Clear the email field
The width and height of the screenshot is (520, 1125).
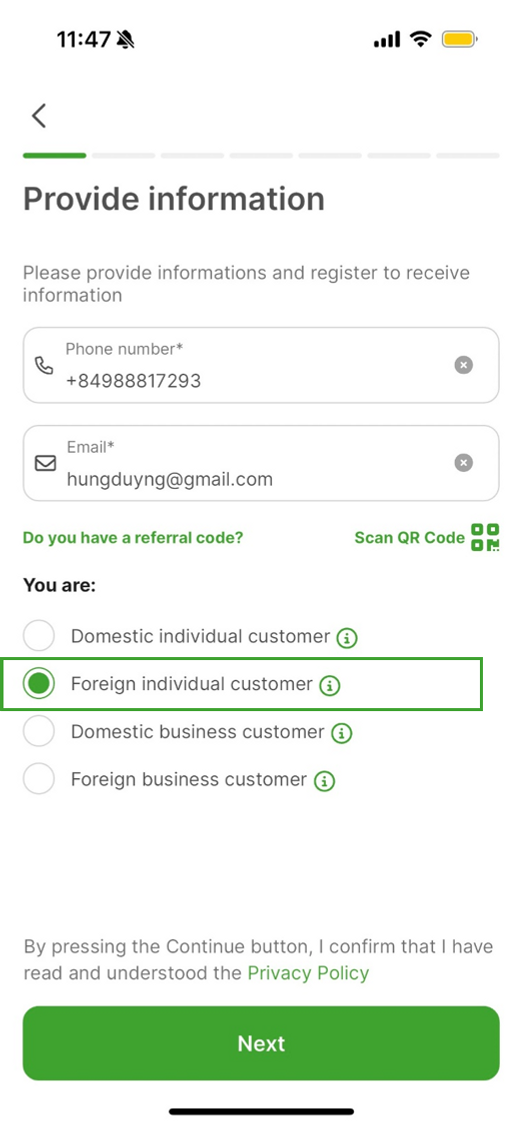point(463,463)
